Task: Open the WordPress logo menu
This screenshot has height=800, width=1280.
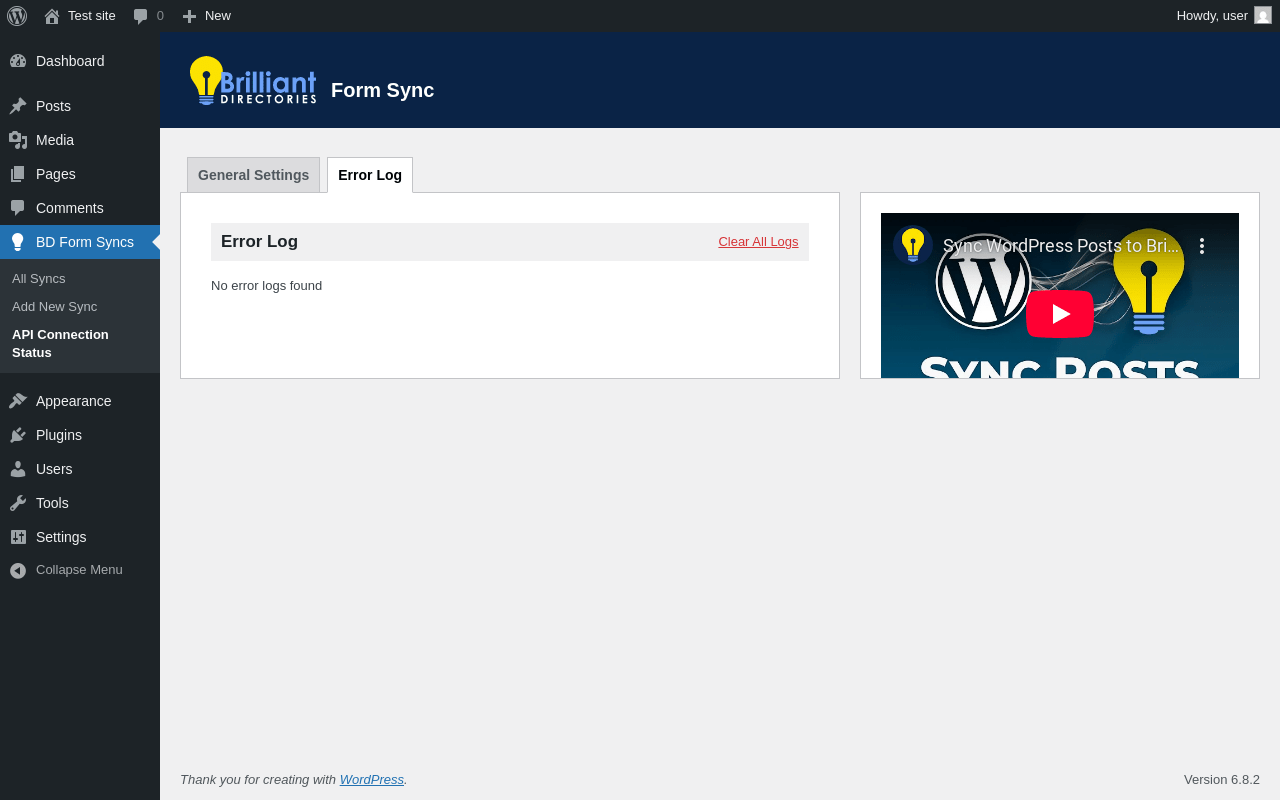Action: point(17,15)
